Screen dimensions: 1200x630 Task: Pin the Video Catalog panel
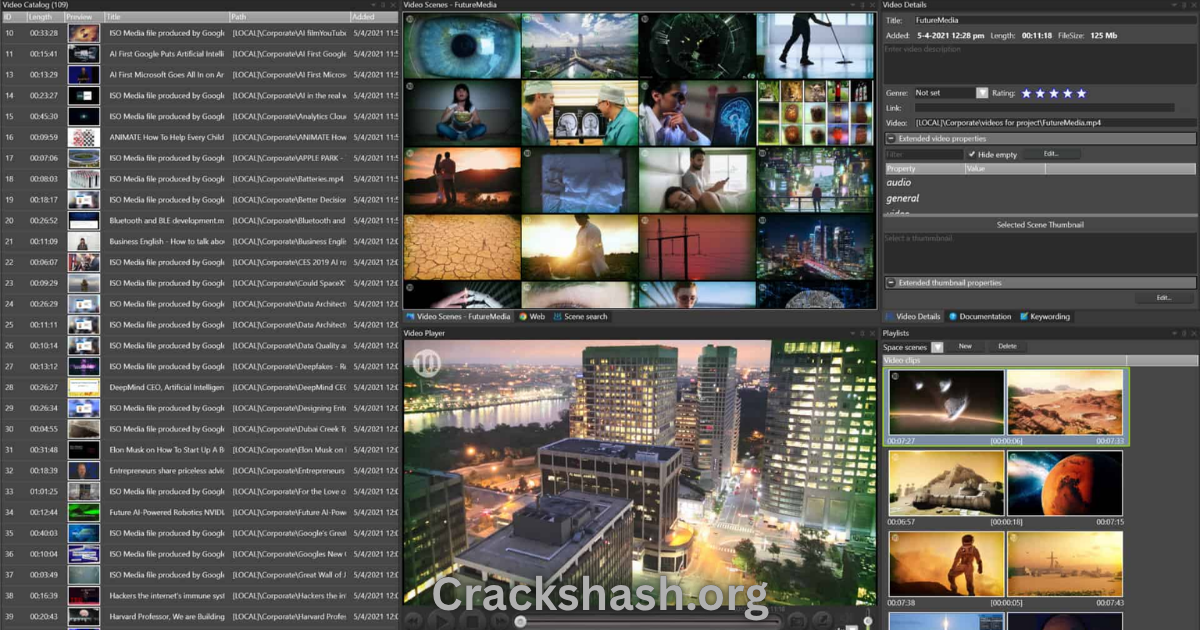(x=384, y=5)
